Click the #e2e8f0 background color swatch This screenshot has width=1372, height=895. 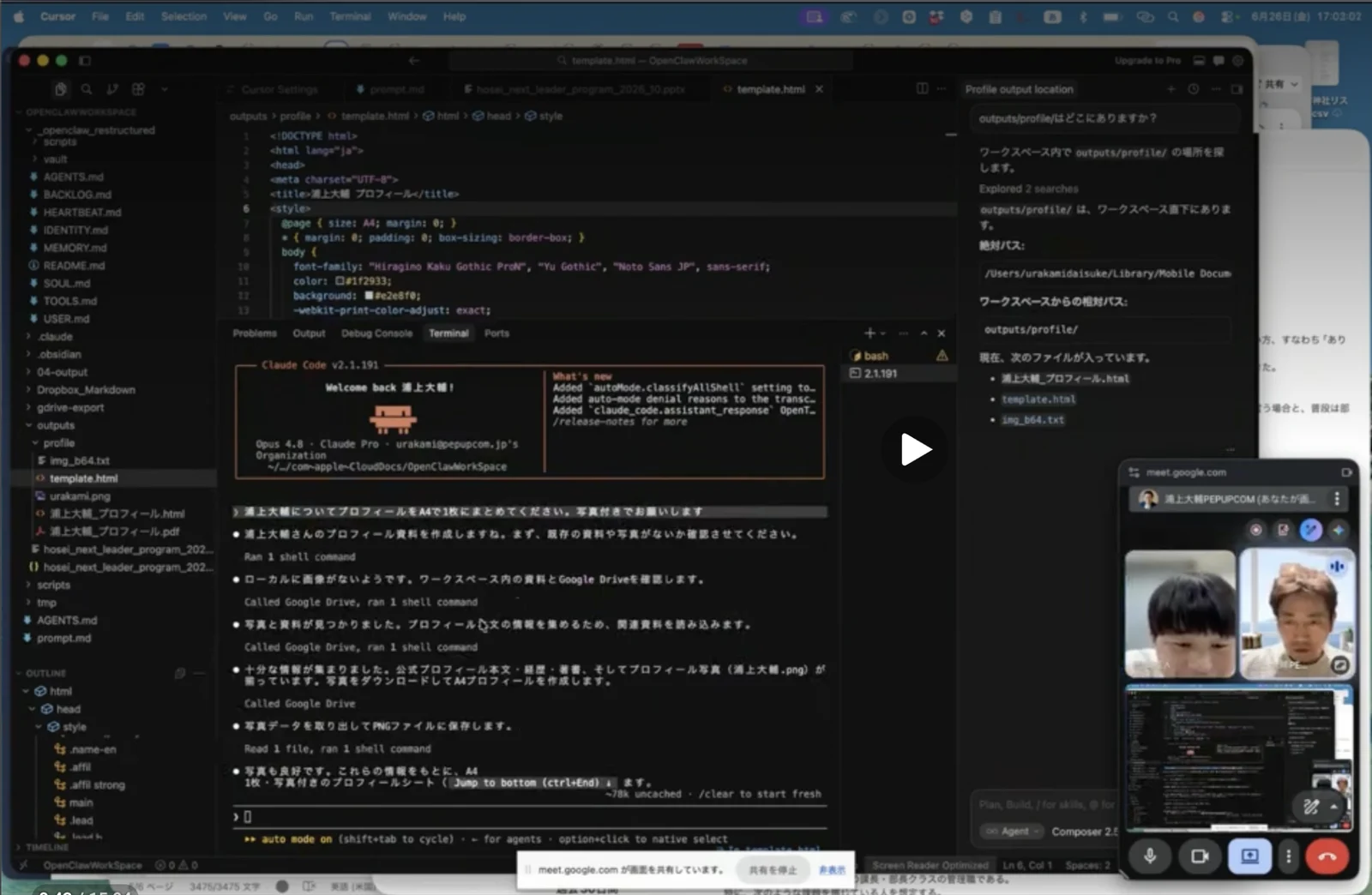coord(369,296)
